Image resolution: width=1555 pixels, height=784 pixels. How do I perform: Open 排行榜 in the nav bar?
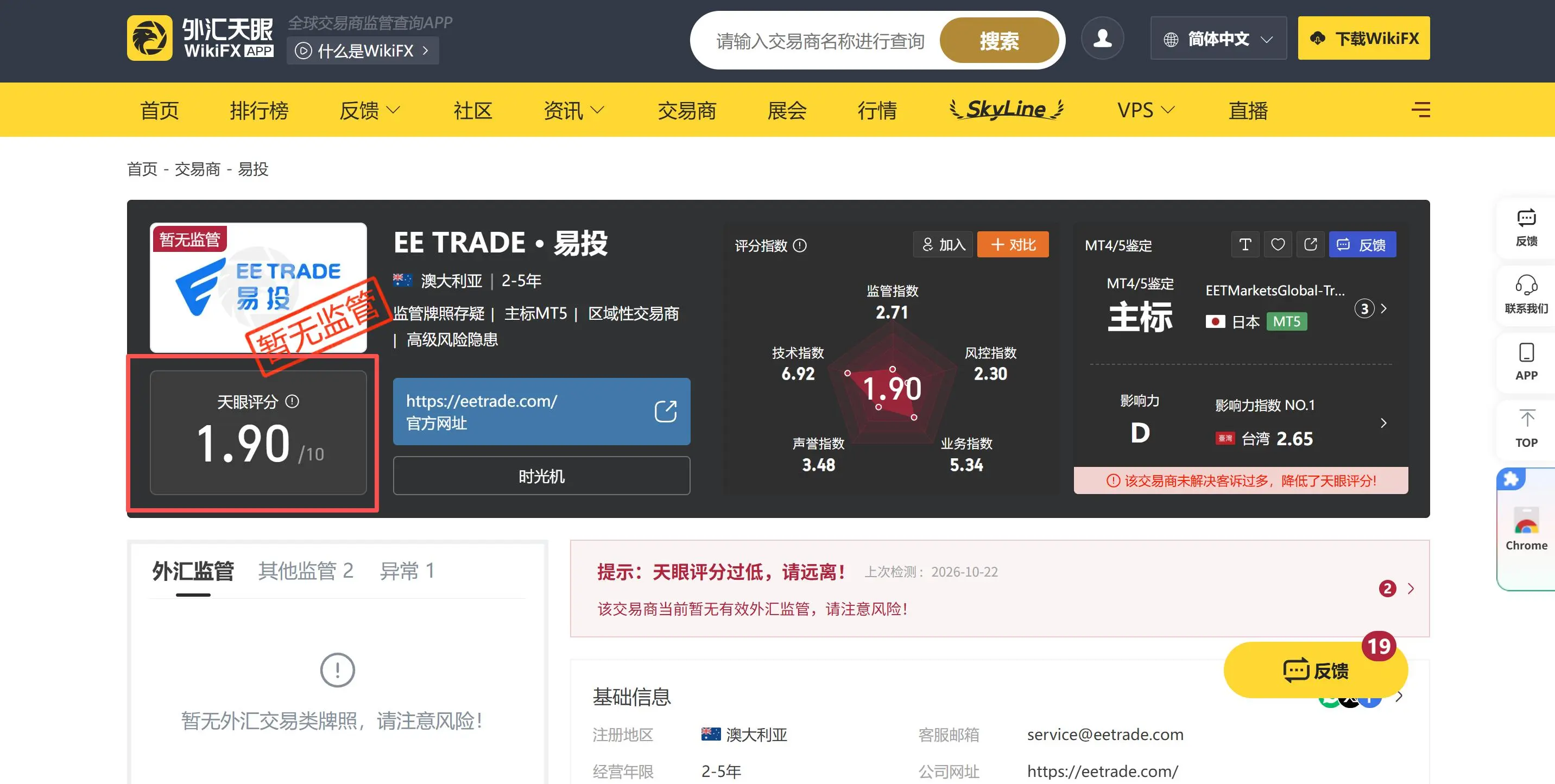click(x=259, y=110)
